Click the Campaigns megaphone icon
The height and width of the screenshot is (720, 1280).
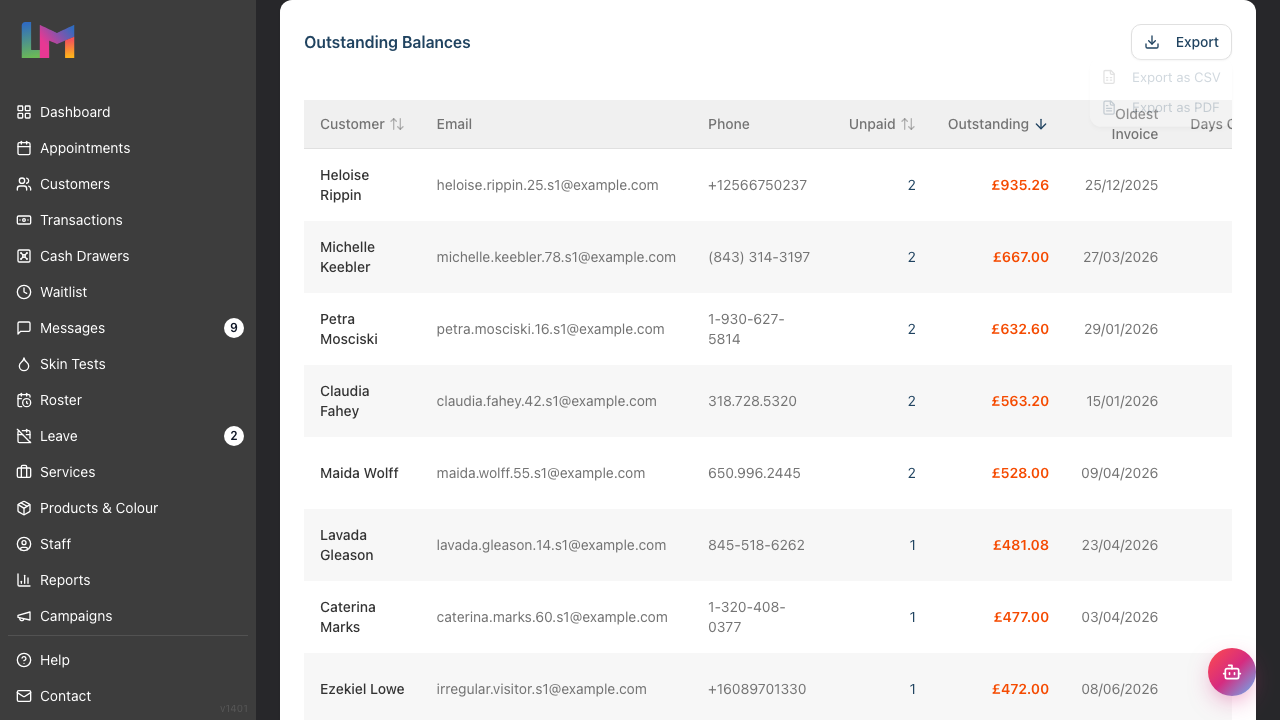click(x=24, y=616)
